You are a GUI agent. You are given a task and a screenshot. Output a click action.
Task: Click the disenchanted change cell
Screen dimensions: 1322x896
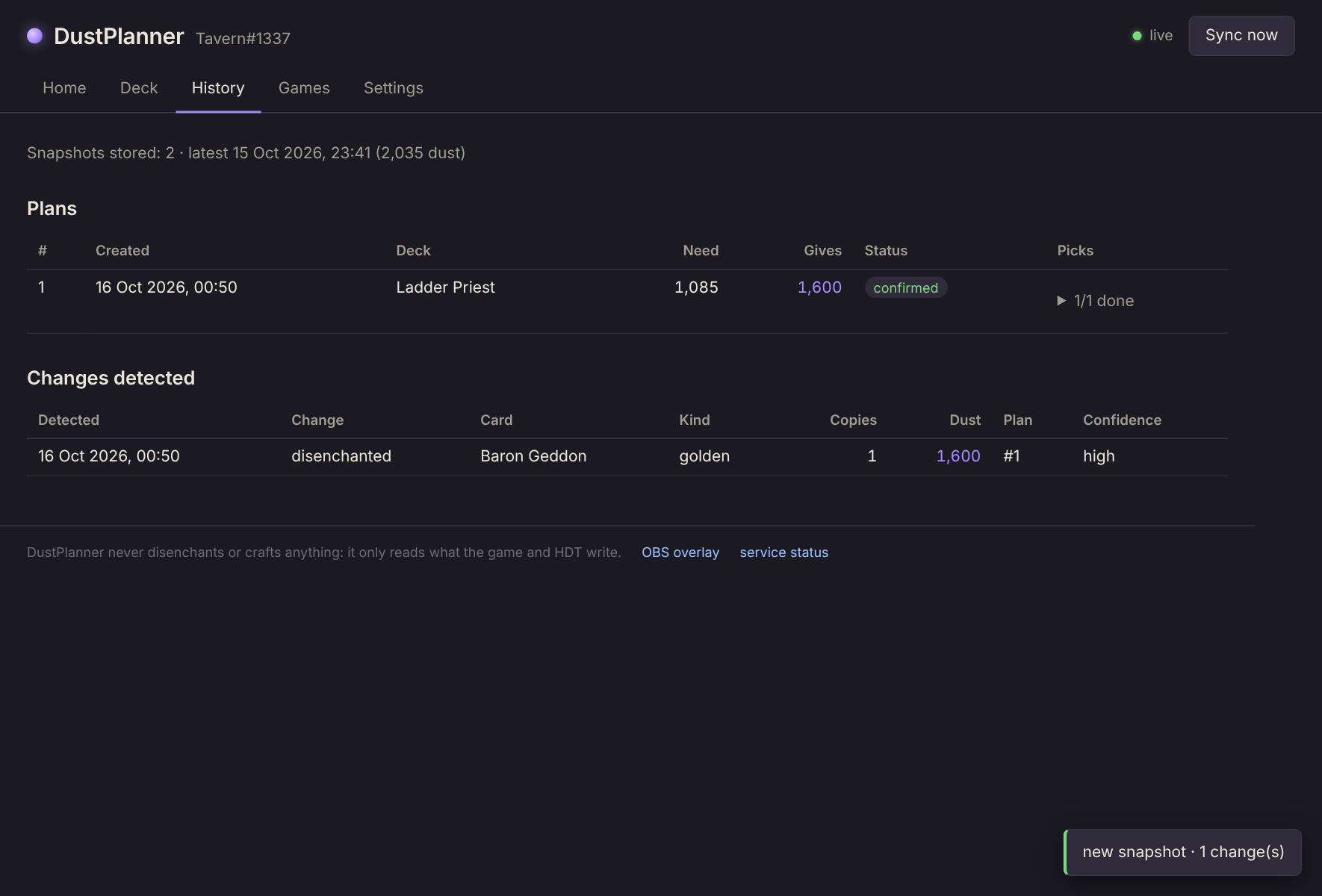coord(341,456)
